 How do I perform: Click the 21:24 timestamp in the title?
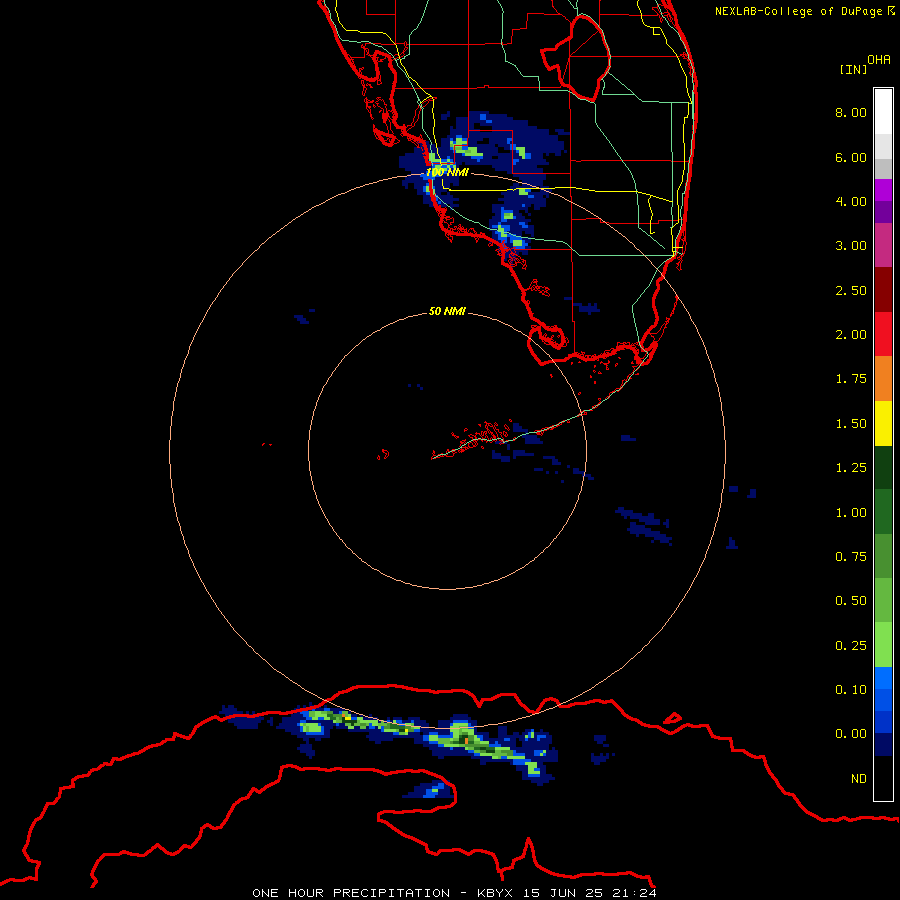[634, 893]
